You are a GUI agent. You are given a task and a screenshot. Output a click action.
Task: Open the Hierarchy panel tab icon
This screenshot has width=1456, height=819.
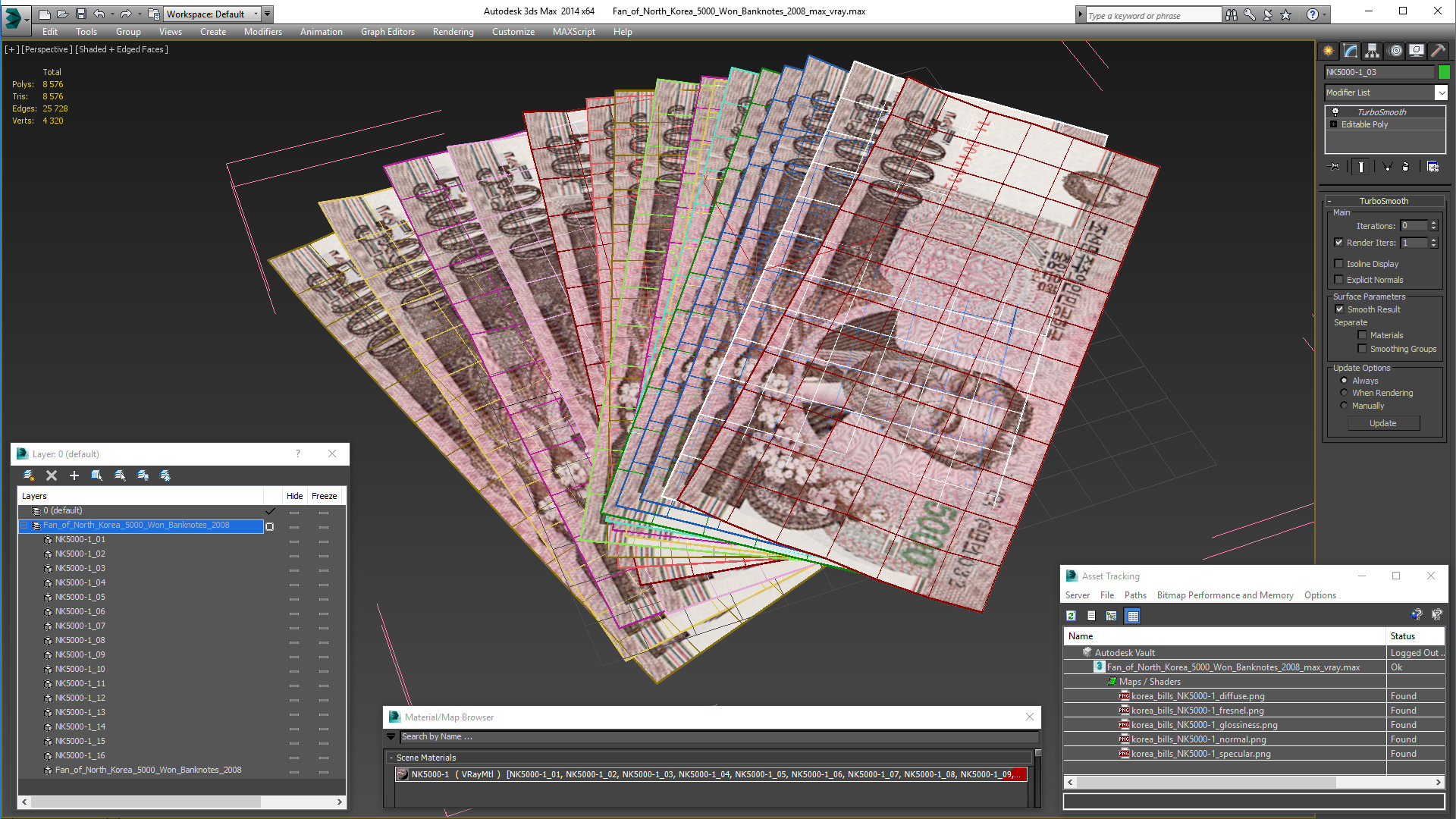(1373, 51)
